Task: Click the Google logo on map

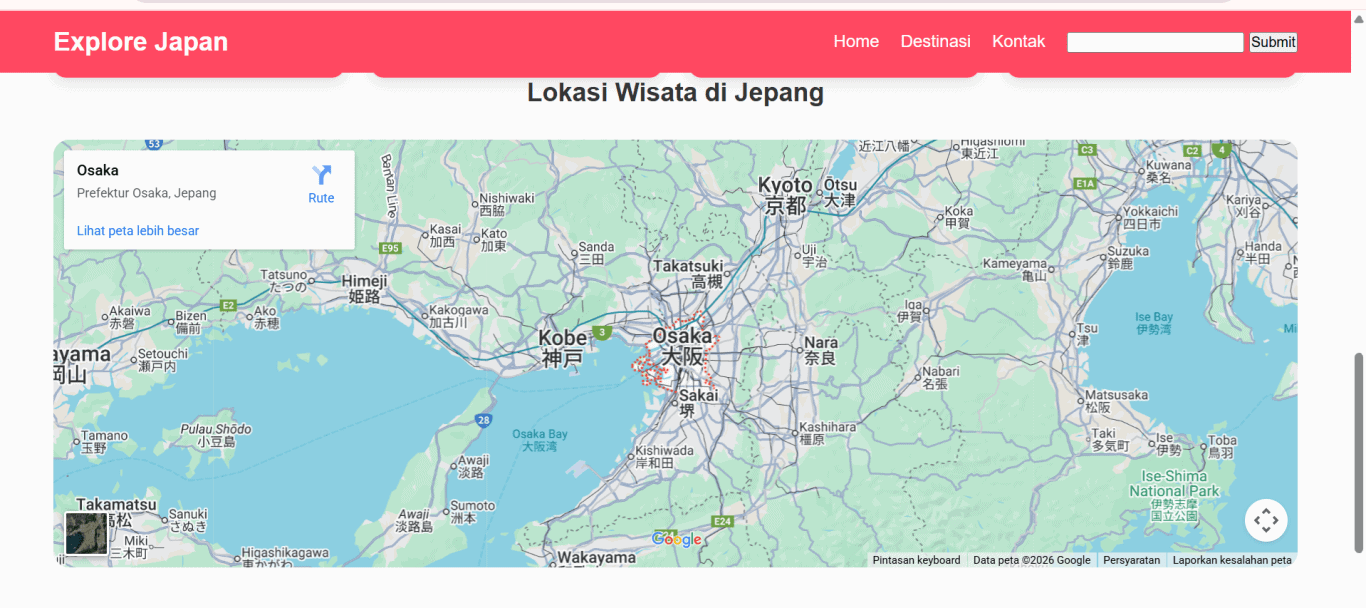Action: [x=677, y=540]
